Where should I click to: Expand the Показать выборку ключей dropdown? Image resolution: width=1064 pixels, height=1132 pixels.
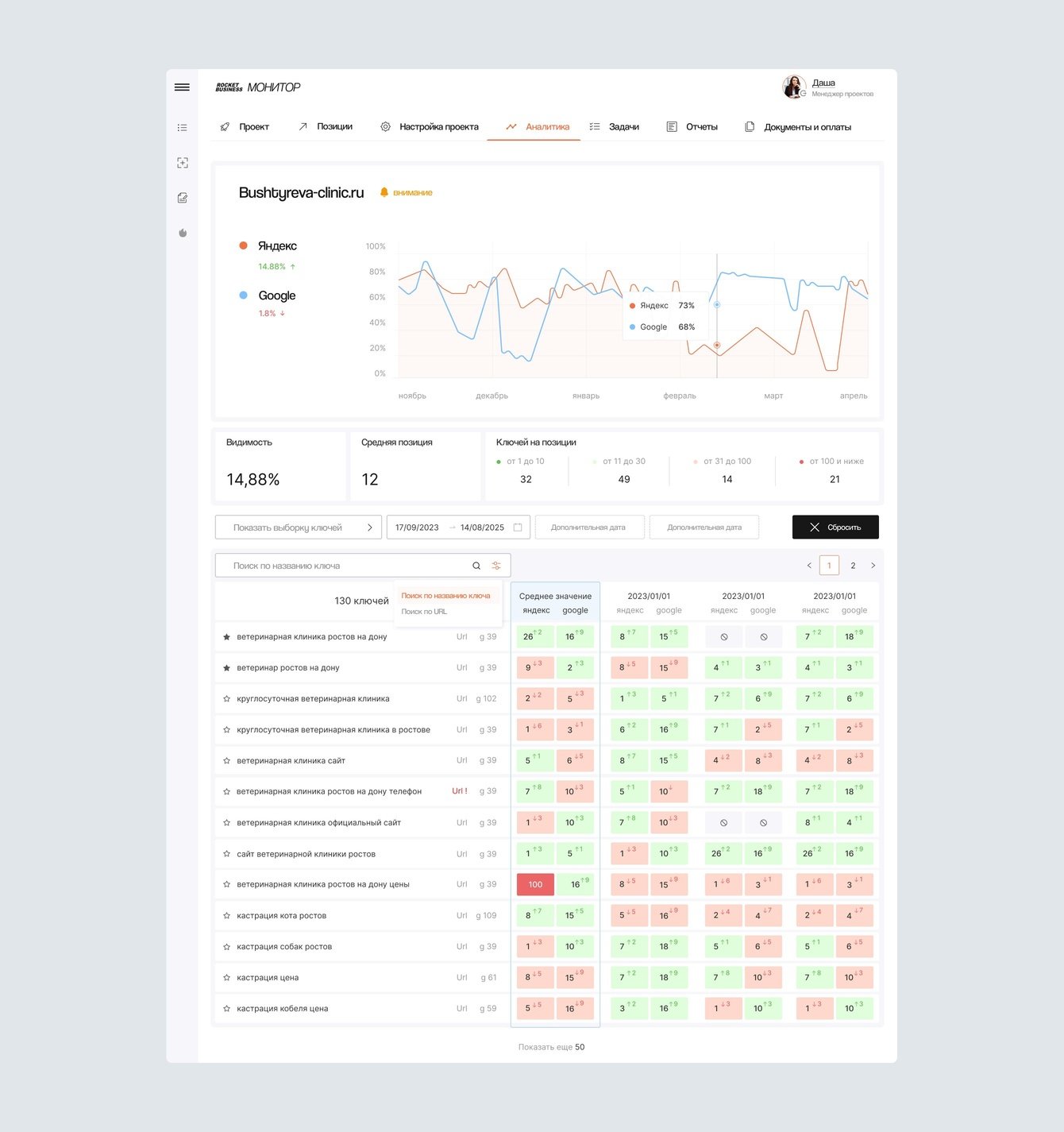pyautogui.click(x=299, y=527)
